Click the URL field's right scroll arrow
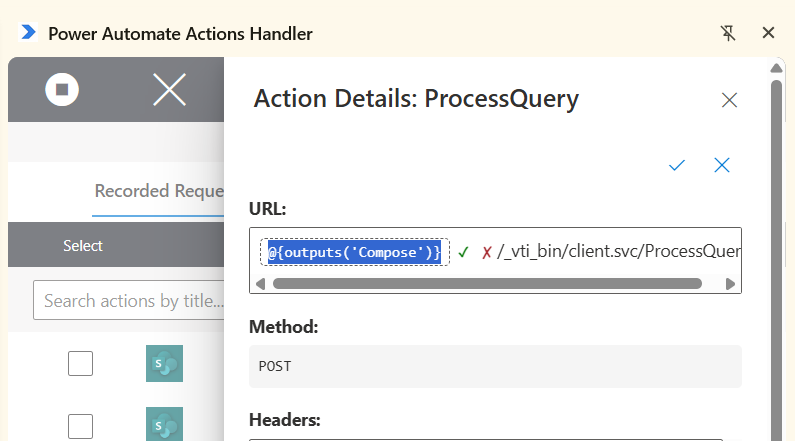The image size is (795, 441). click(730, 284)
